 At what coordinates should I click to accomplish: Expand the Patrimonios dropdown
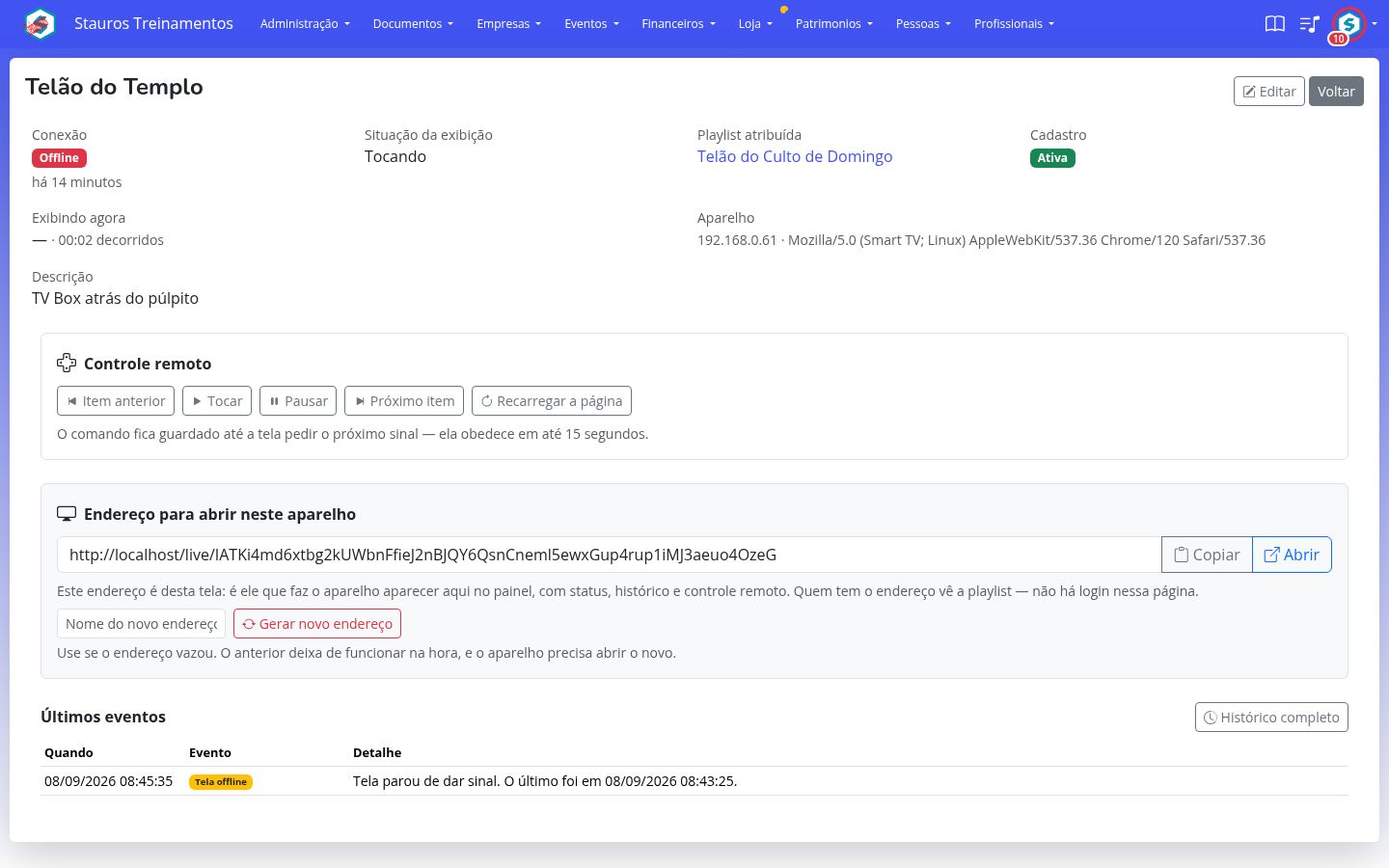833,24
